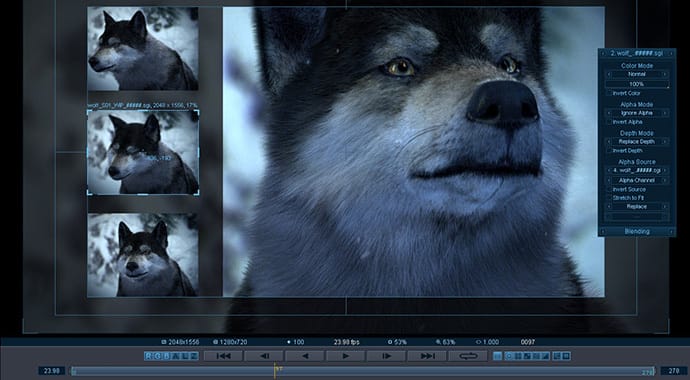The height and width of the screenshot is (380, 690).
Task: Click the 100% opacity slider
Action: pyautogui.click(x=637, y=84)
